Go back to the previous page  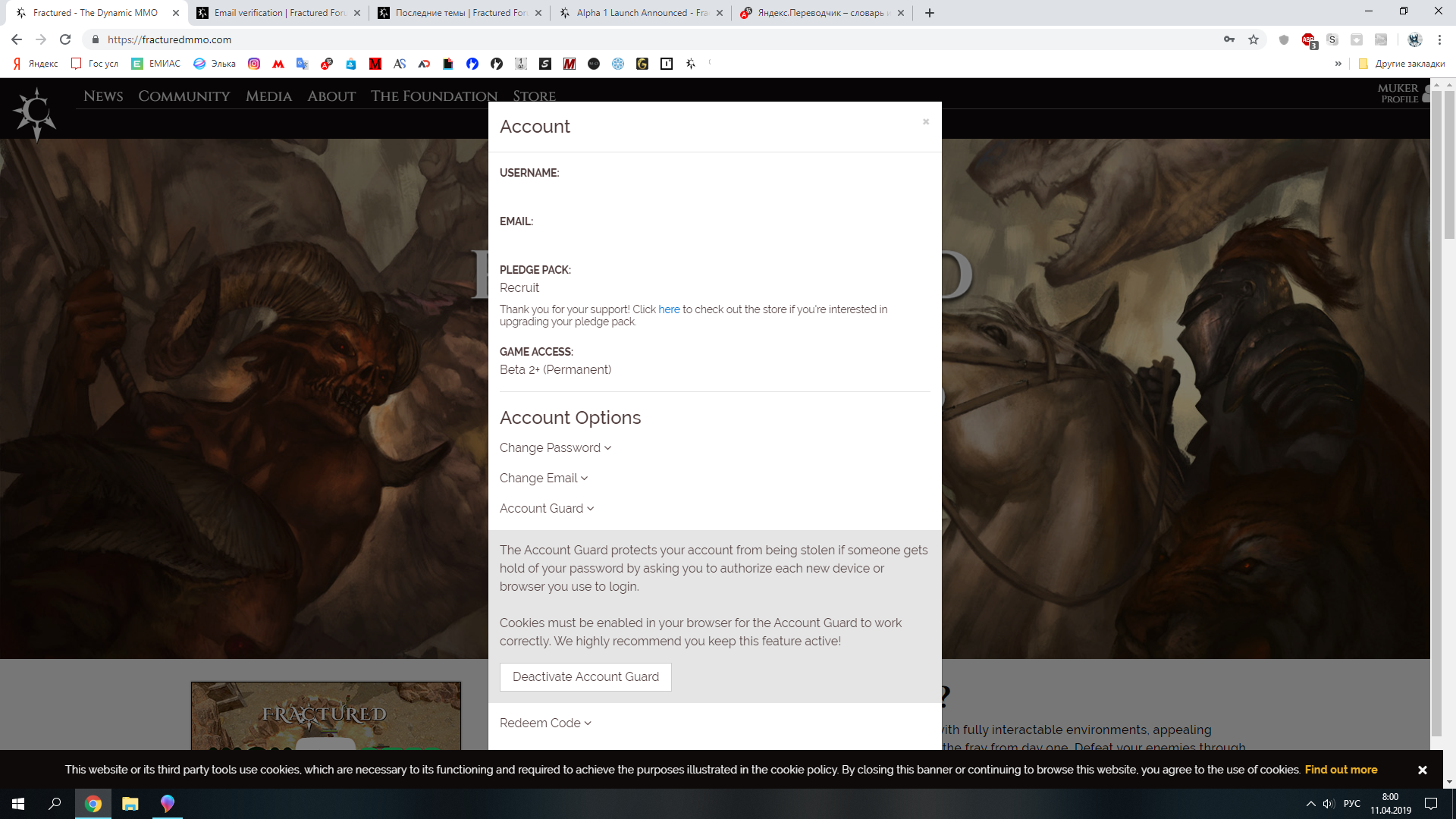[x=17, y=39]
